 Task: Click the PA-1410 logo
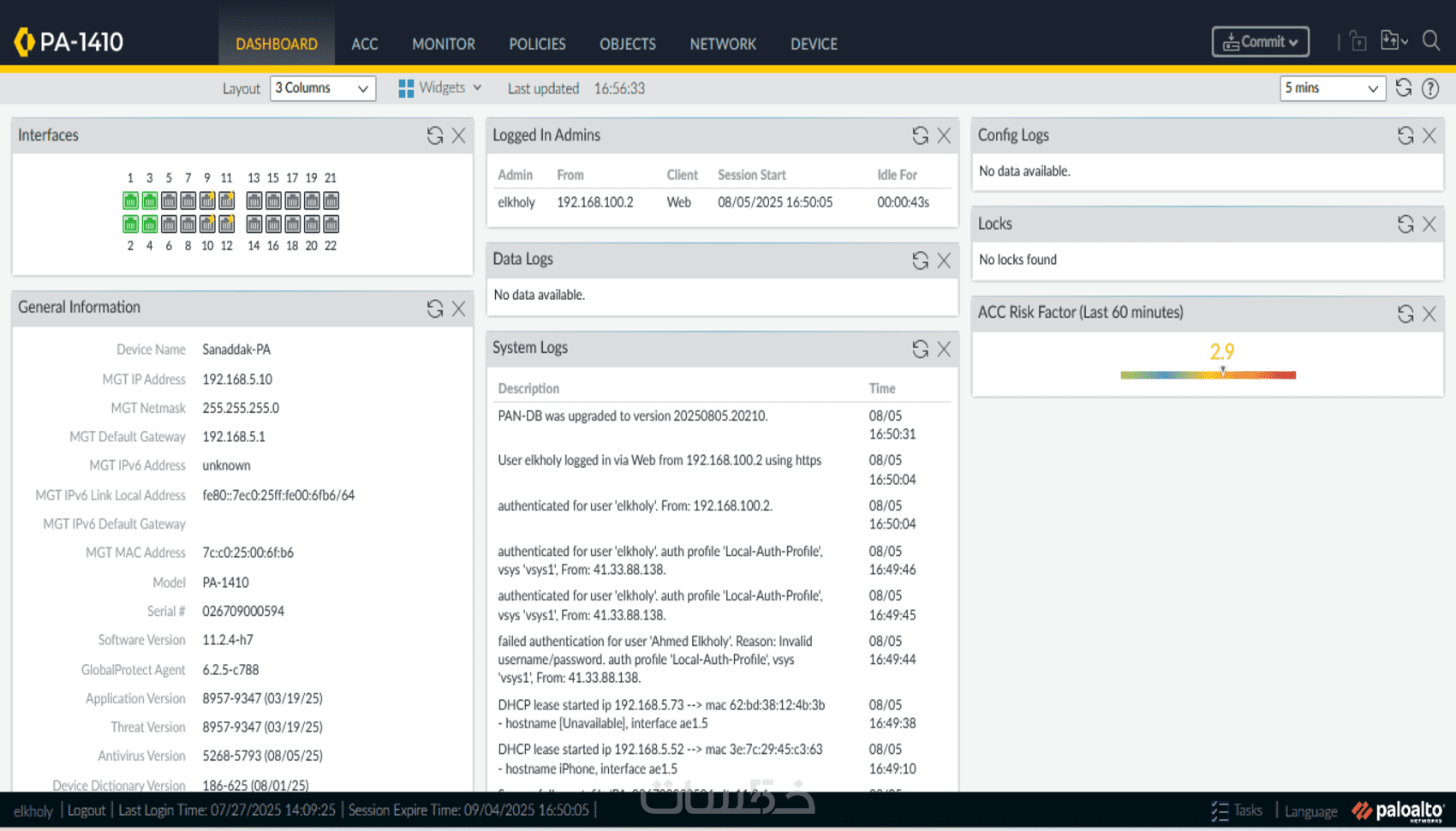69,41
